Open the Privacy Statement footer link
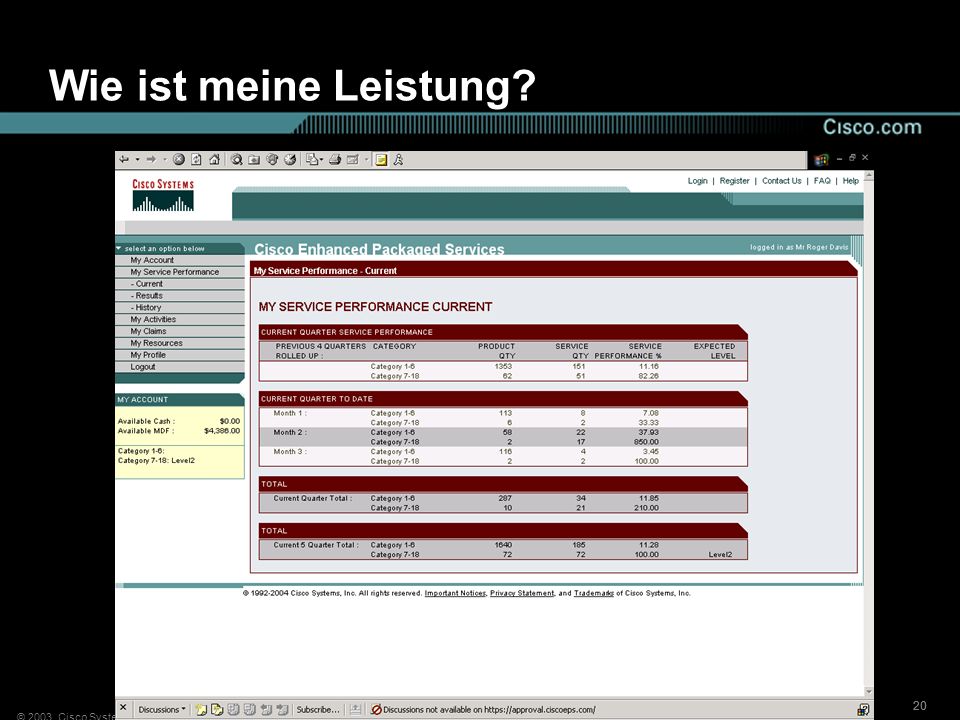 [x=522, y=593]
